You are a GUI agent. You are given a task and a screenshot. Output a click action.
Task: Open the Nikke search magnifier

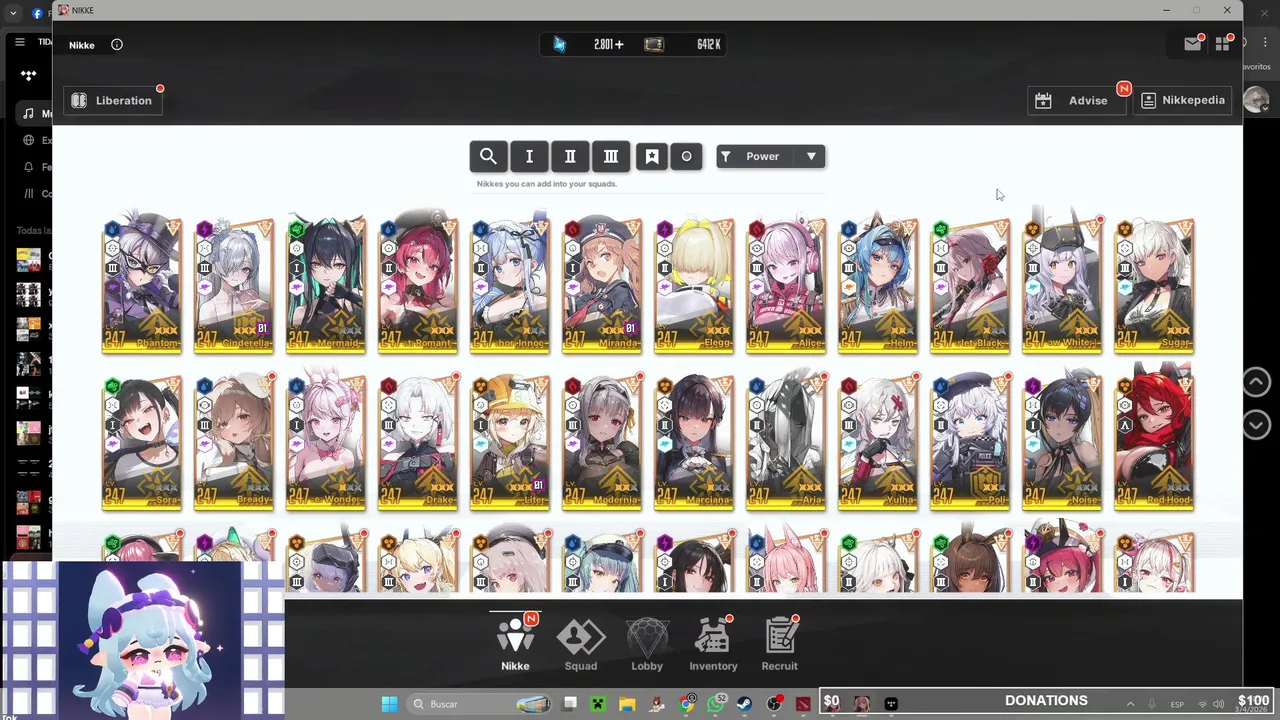click(488, 156)
